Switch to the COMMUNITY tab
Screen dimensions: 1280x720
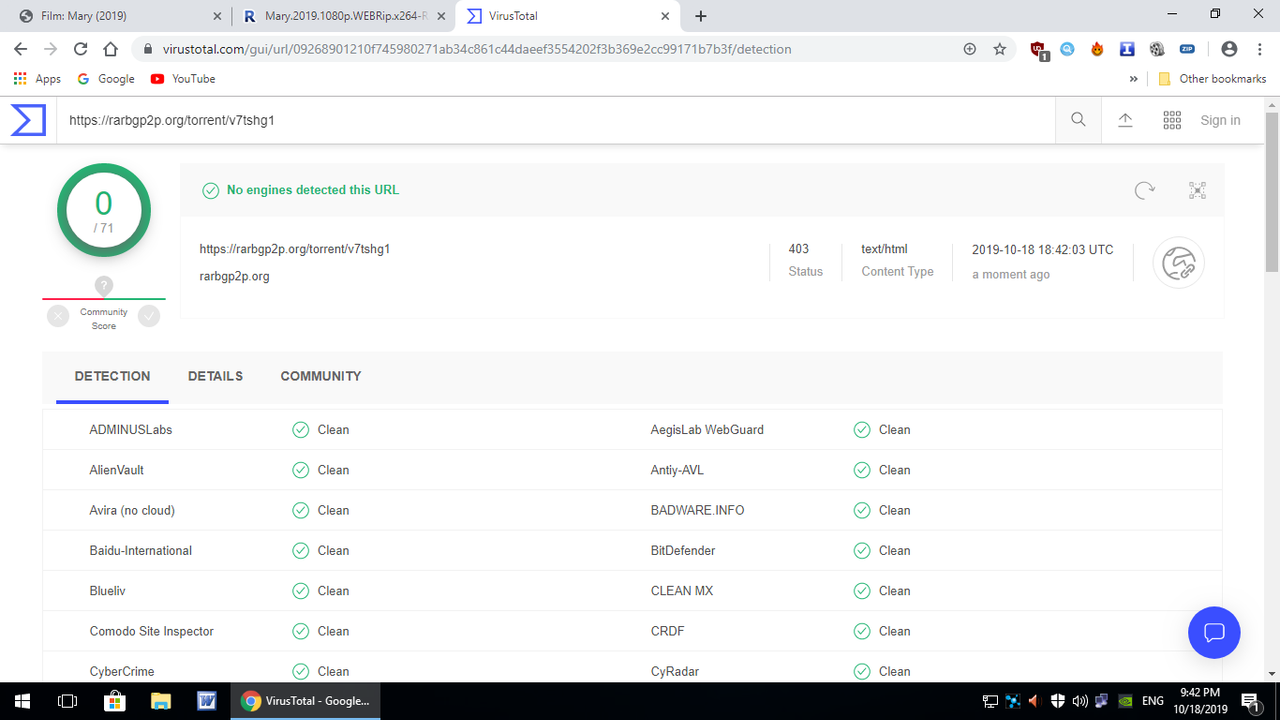coord(321,376)
